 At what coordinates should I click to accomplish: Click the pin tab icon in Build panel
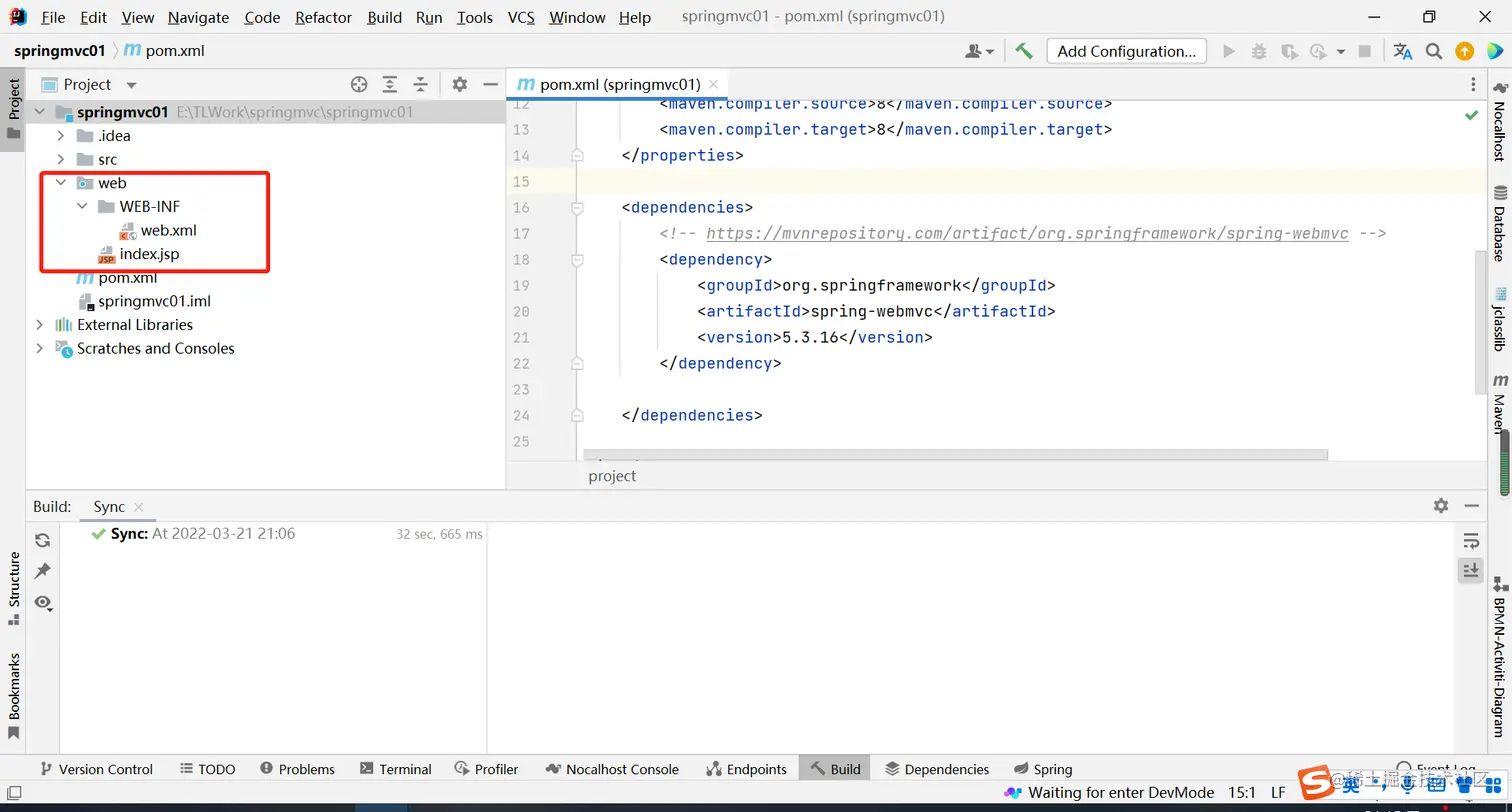(x=42, y=571)
